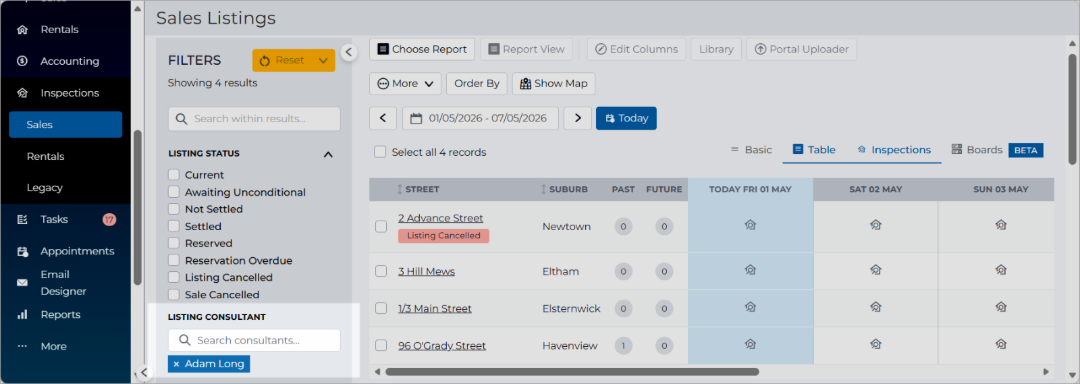Add inspection for 2 Advance Street on Fri 01 May
The image size is (1080, 384).
[x=750, y=224]
